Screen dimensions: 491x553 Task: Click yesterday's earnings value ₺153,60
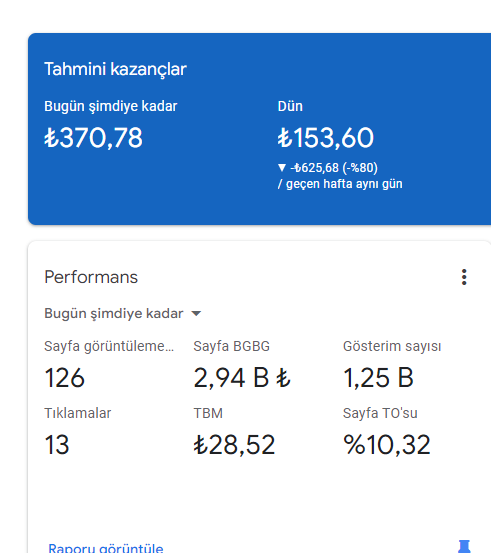coord(326,138)
